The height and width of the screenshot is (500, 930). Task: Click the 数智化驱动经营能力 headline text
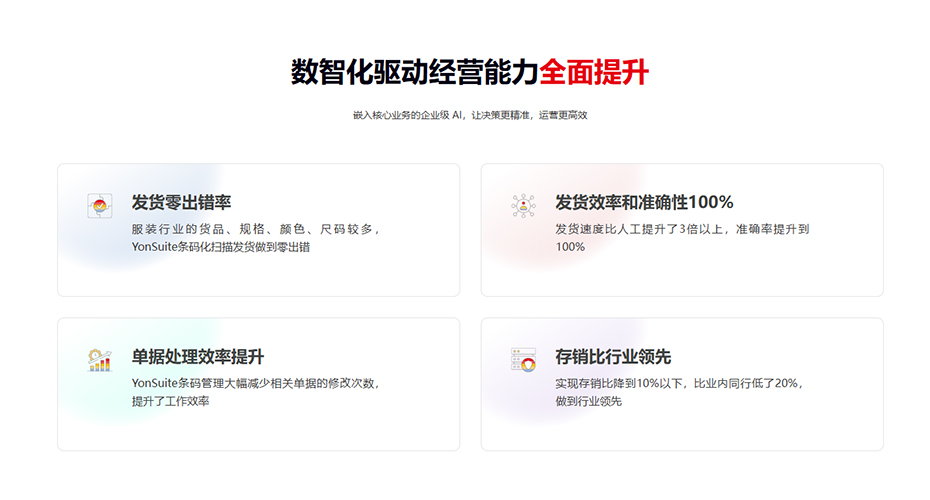[x=414, y=73]
